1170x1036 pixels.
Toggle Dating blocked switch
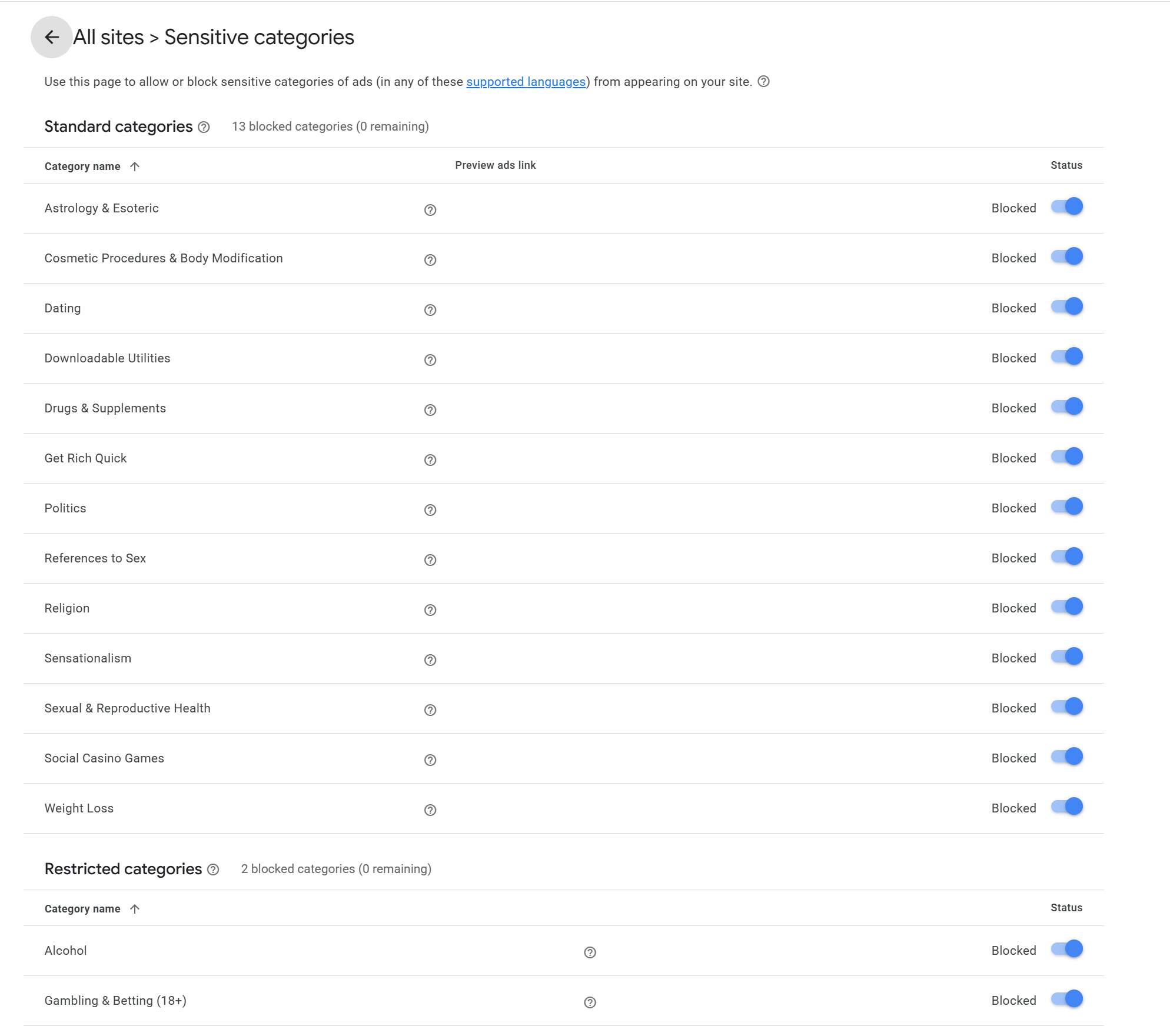[1067, 307]
